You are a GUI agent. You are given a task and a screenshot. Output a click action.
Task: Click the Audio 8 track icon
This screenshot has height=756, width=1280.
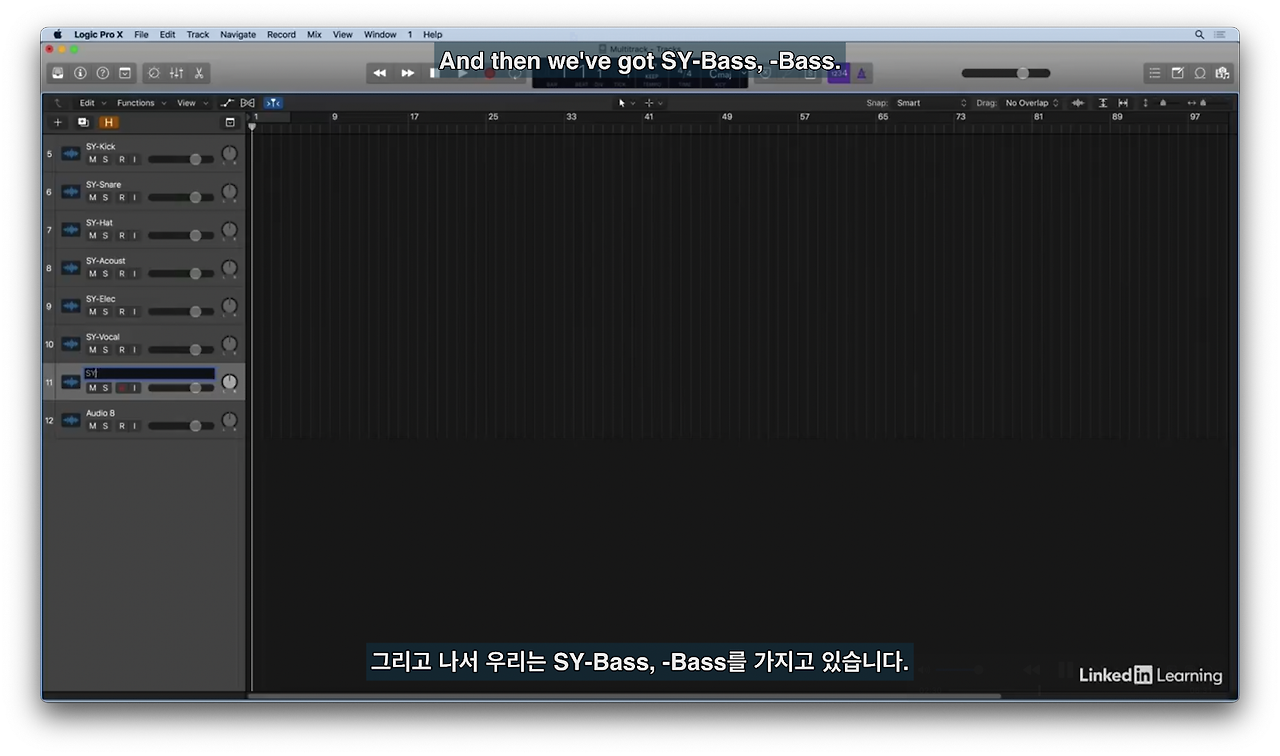tap(71, 420)
